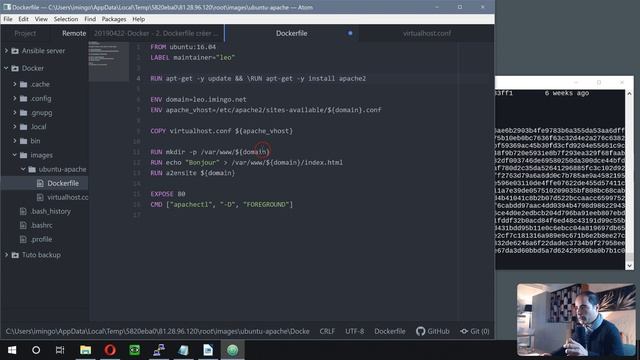Change CRLF line ending setting
Viewport: 640px width, 360px height.
click(x=327, y=331)
